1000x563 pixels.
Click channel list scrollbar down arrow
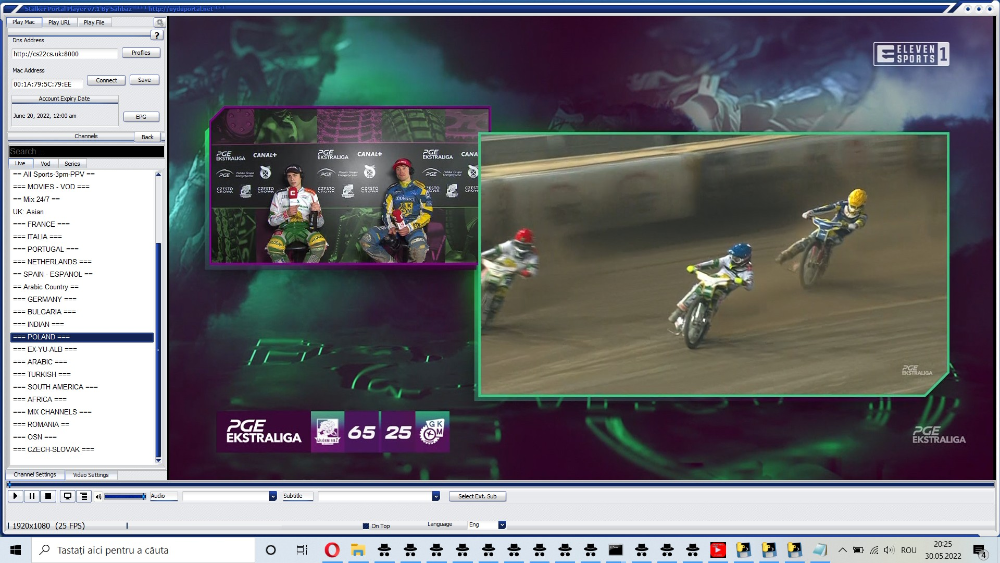point(158,460)
